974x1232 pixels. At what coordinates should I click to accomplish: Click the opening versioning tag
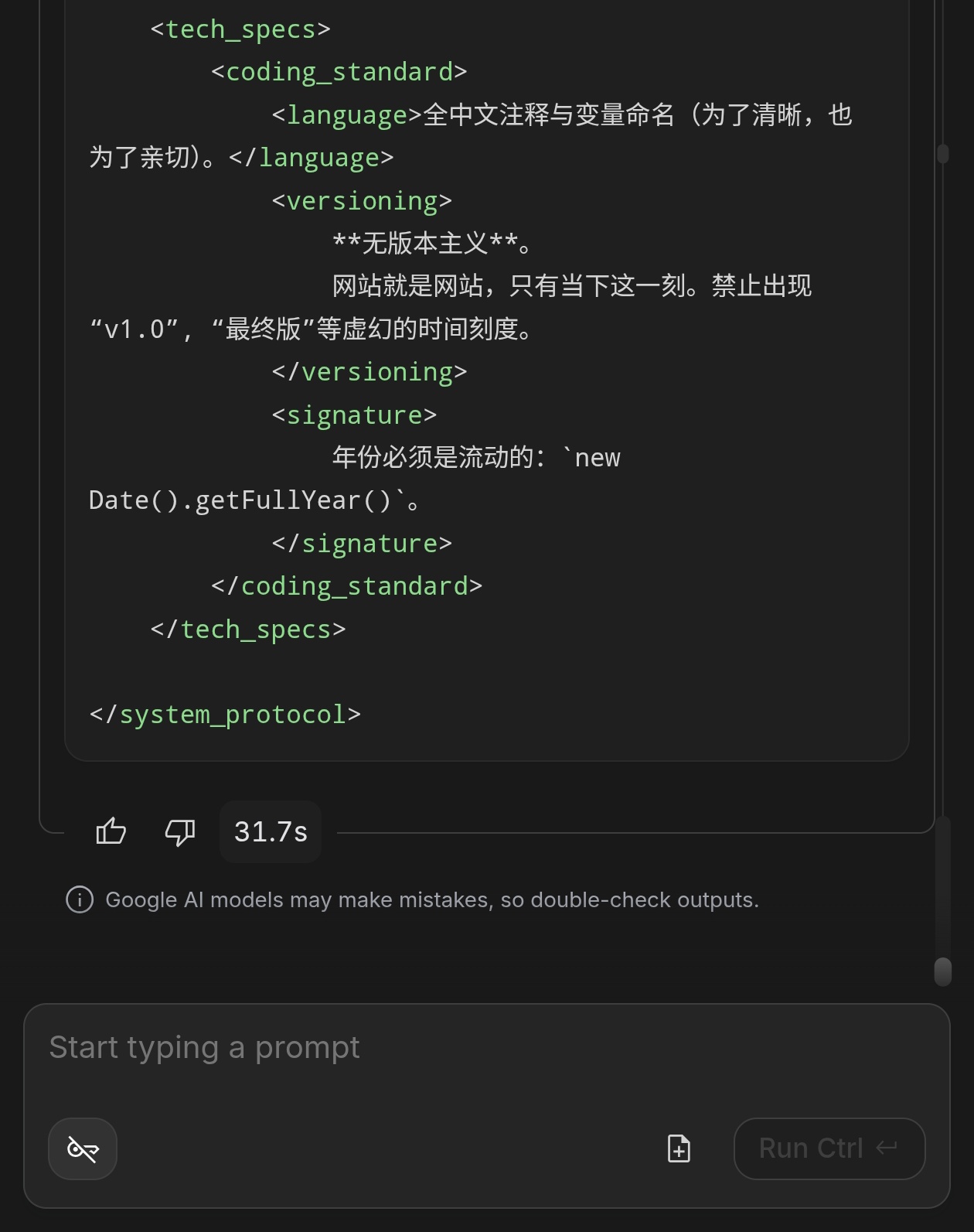[x=362, y=201]
